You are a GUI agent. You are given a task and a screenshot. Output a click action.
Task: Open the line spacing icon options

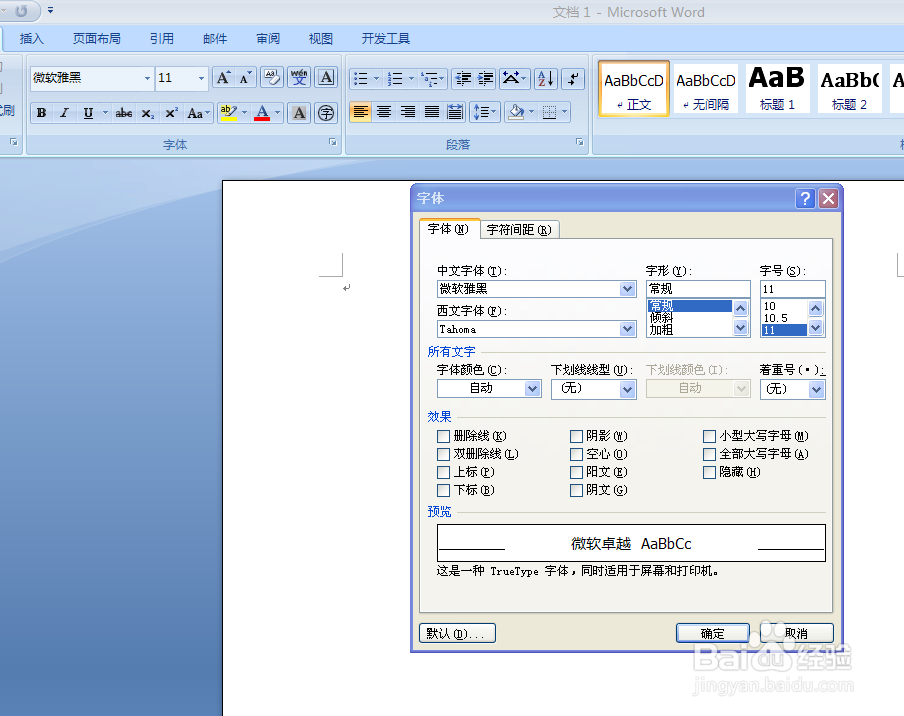[485, 112]
